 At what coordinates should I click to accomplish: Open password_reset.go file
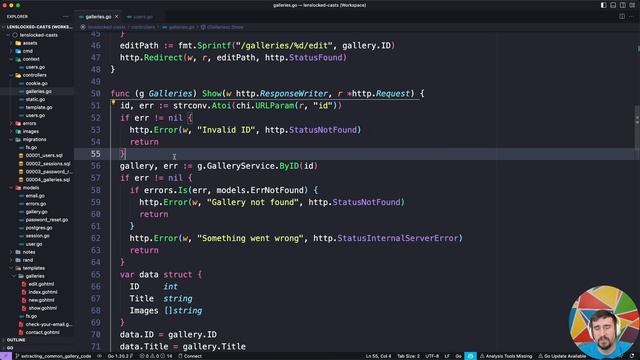pos(37,220)
